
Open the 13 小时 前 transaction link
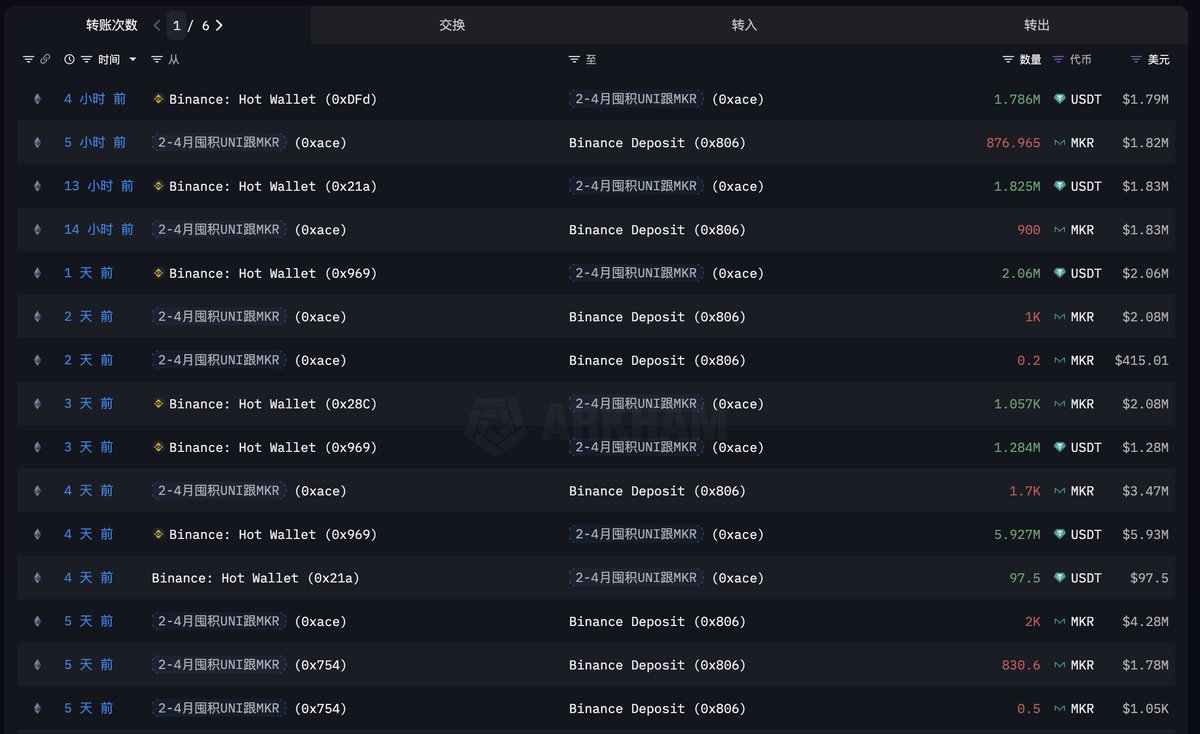click(99, 186)
